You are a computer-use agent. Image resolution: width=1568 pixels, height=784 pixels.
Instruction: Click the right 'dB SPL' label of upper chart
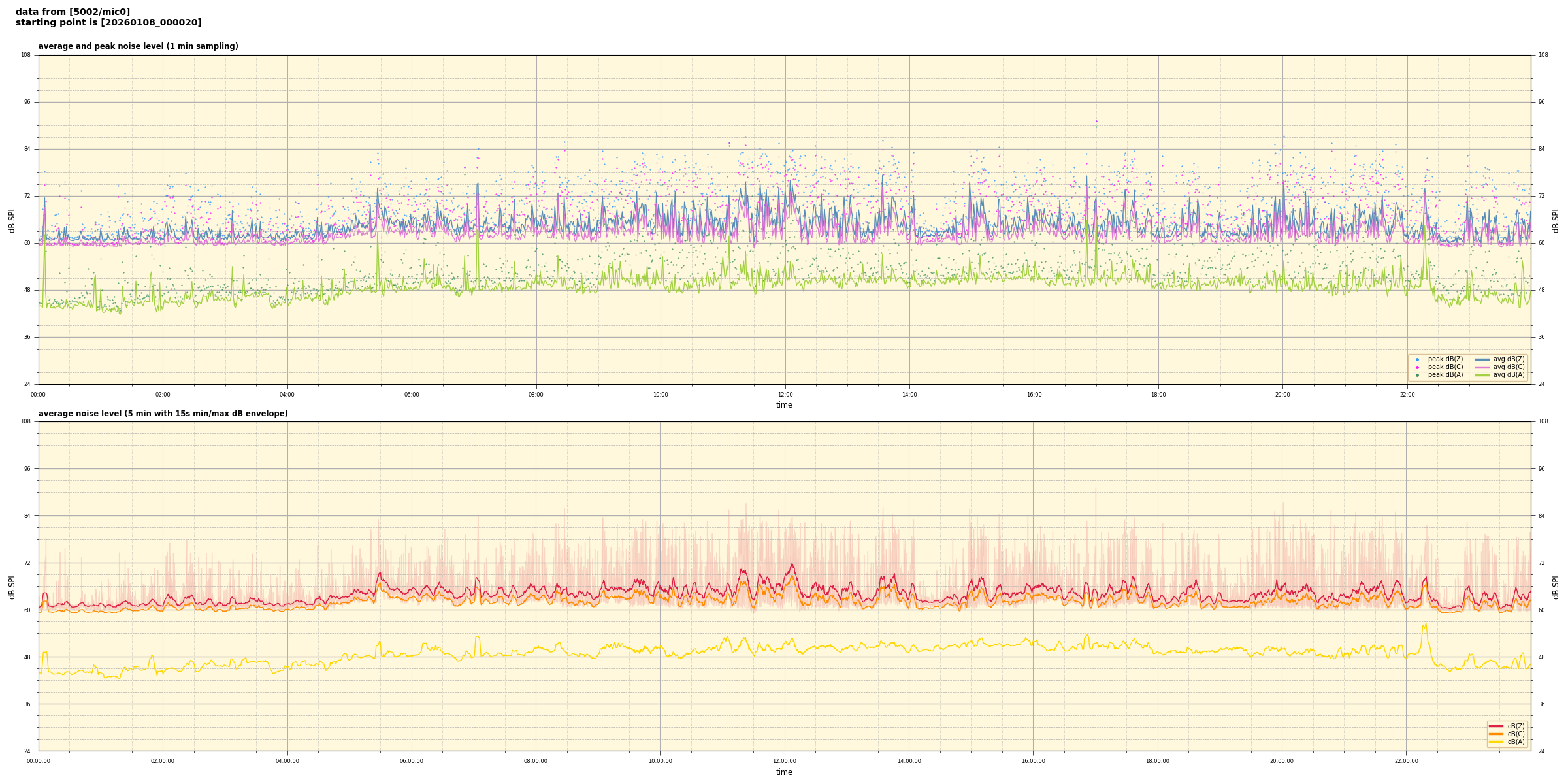[x=1556, y=220]
